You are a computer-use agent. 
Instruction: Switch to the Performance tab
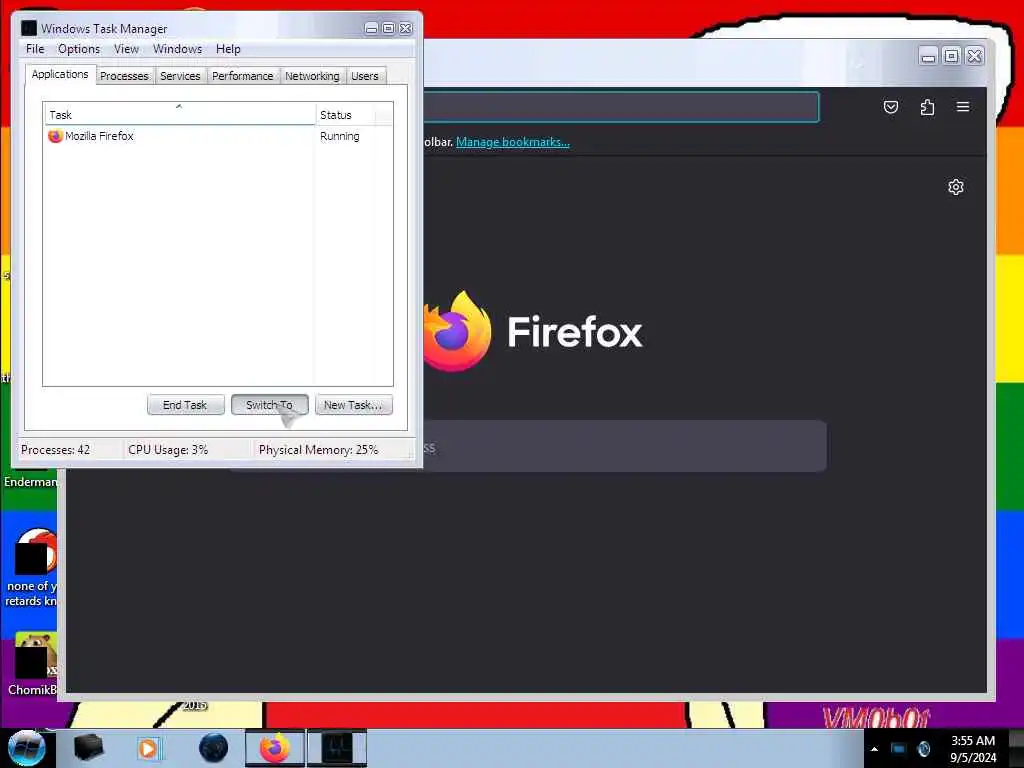(x=242, y=76)
